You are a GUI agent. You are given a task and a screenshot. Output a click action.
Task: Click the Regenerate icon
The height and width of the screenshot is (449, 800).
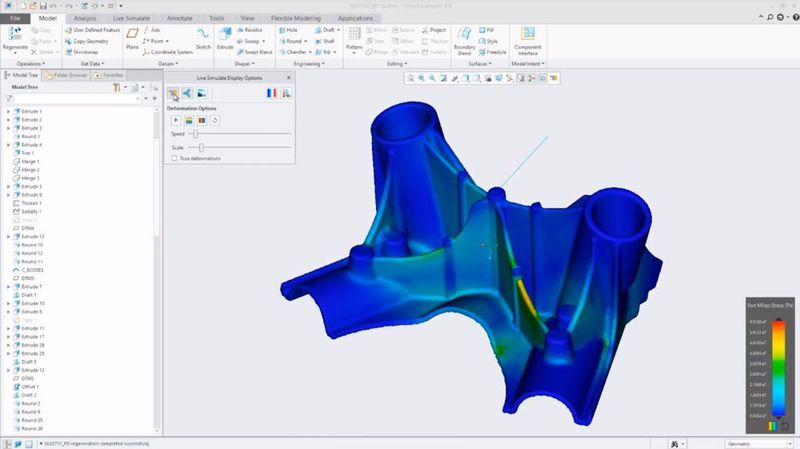click(15, 35)
